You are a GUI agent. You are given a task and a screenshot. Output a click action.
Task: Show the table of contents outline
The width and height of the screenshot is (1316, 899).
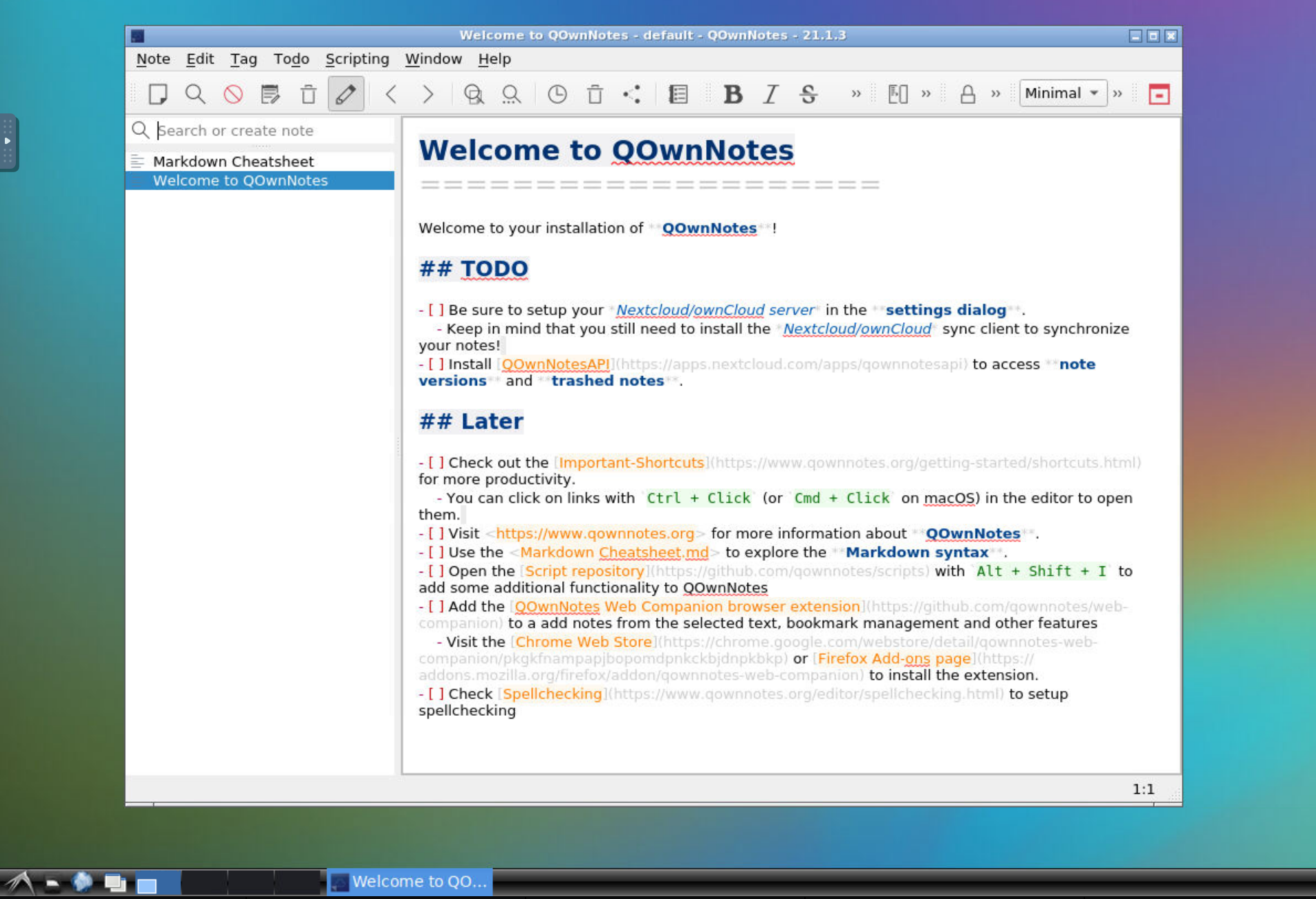coord(678,93)
